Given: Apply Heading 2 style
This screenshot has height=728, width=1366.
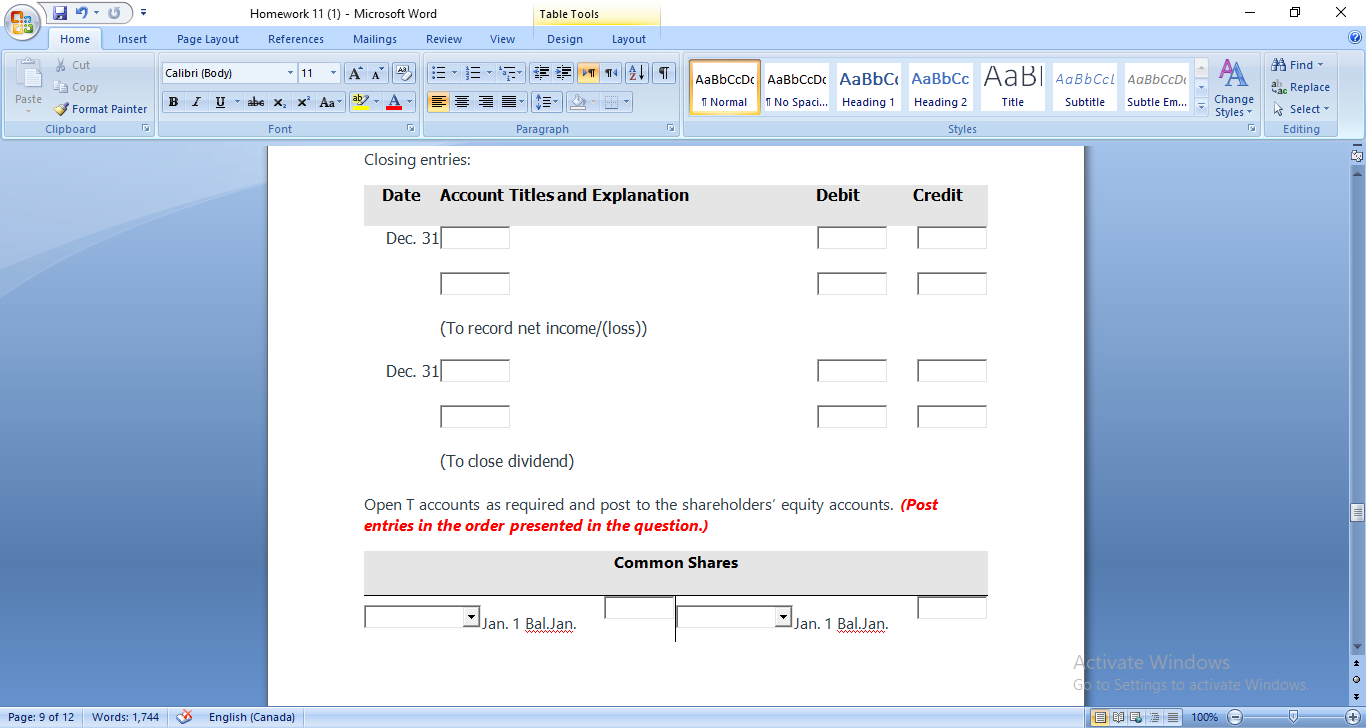Looking at the screenshot, I should pos(940,87).
